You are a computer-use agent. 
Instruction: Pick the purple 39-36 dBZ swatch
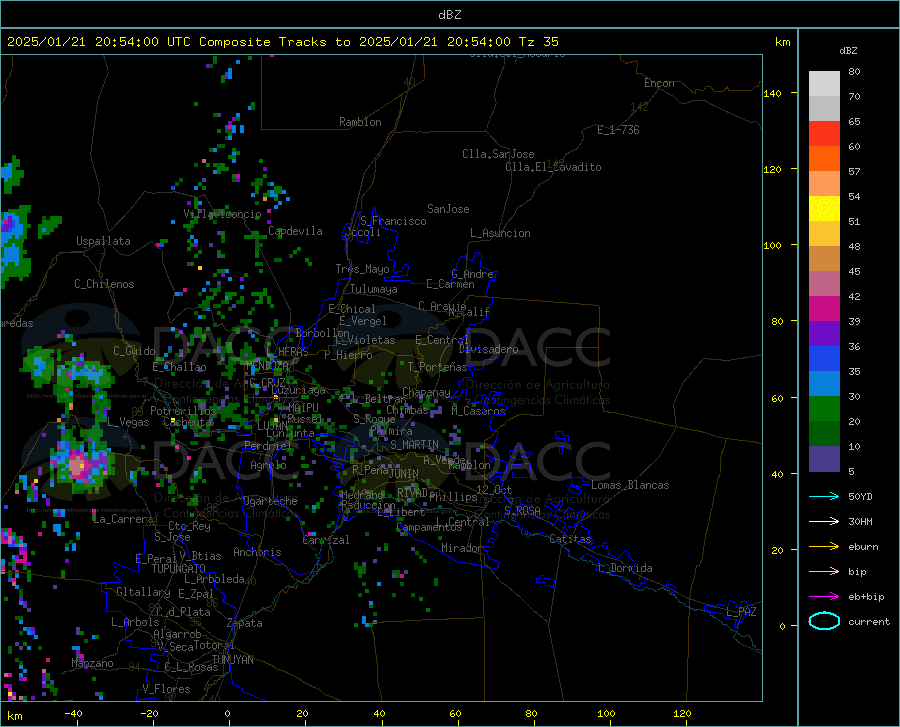(x=824, y=334)
